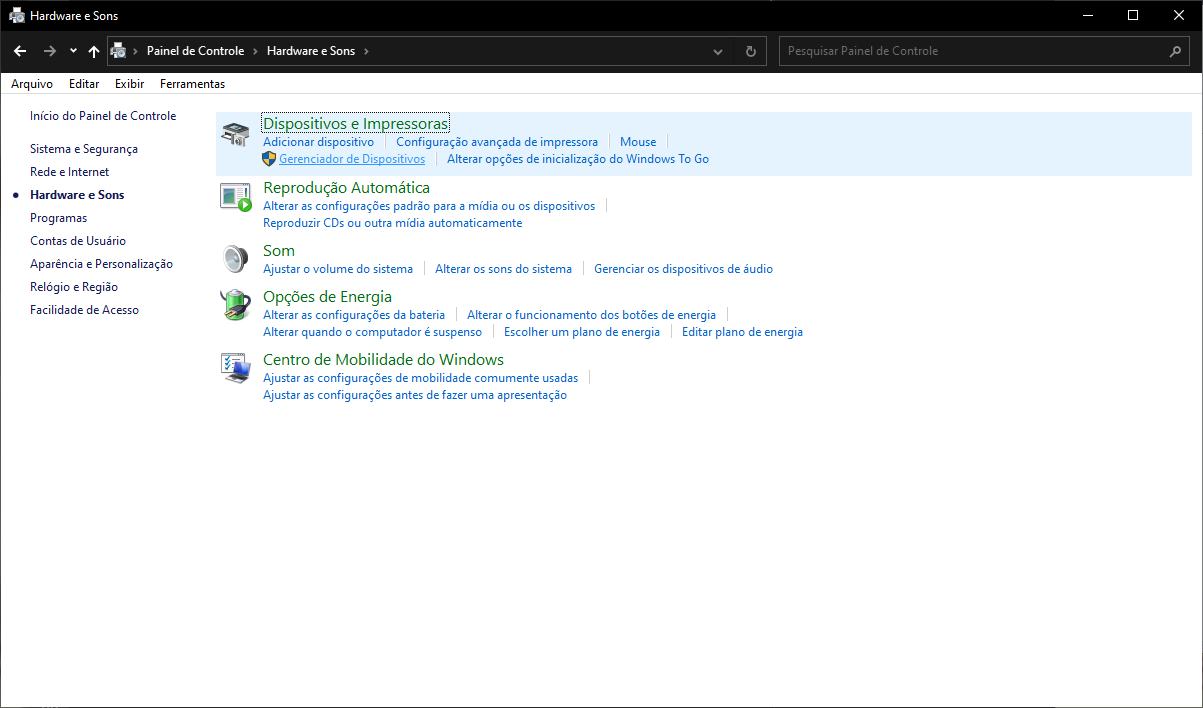Screen dimensions: 1203x708
Task: Click the Som speaker icon
Action: [234, 258]
